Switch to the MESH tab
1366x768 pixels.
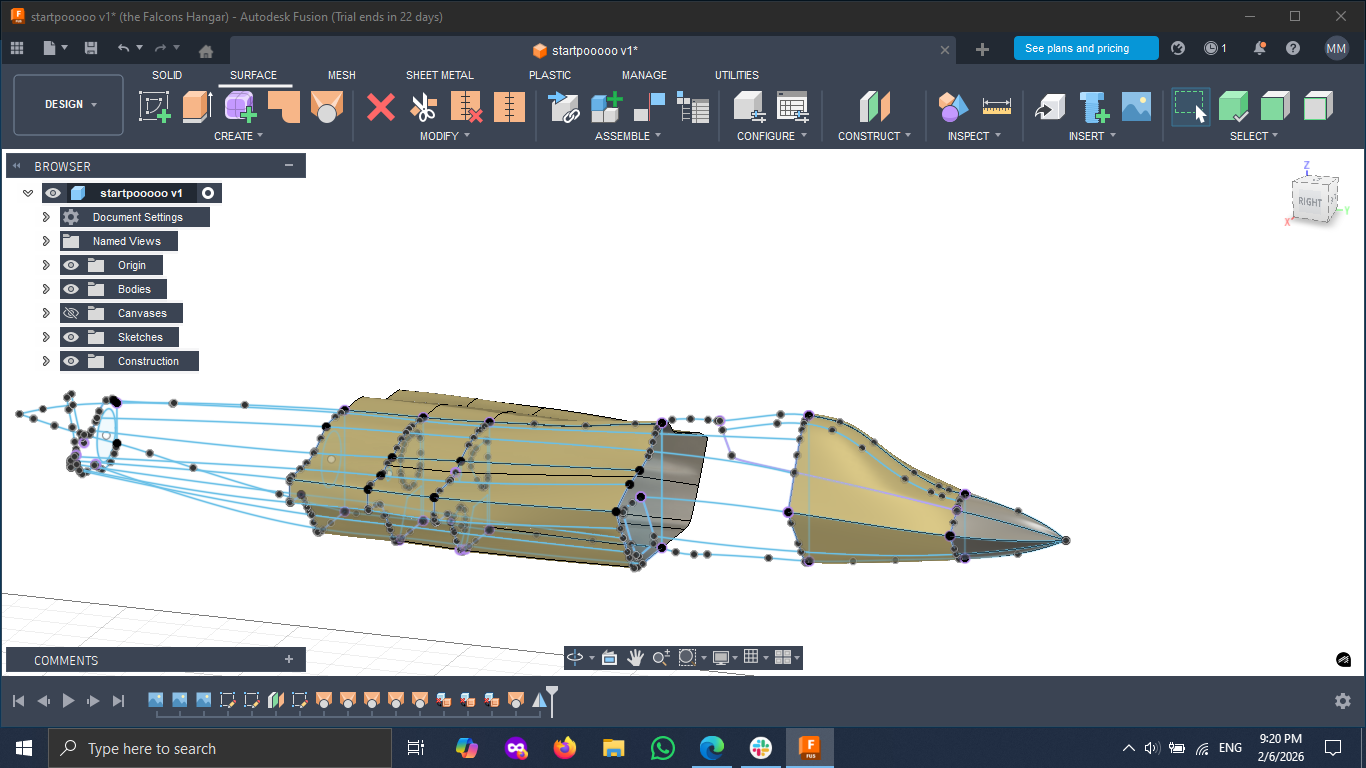pyautogui.click(x=341, y=75)
